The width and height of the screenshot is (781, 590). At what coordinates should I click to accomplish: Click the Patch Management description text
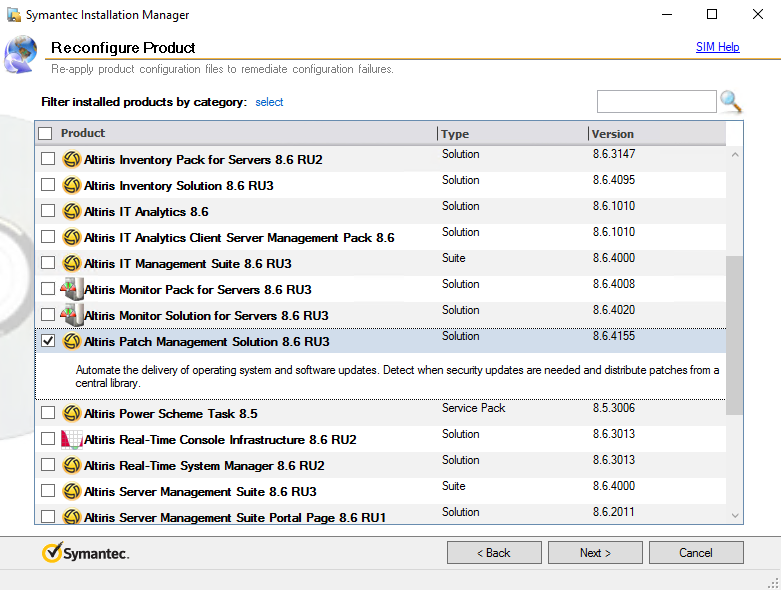[x=397, y=376]
